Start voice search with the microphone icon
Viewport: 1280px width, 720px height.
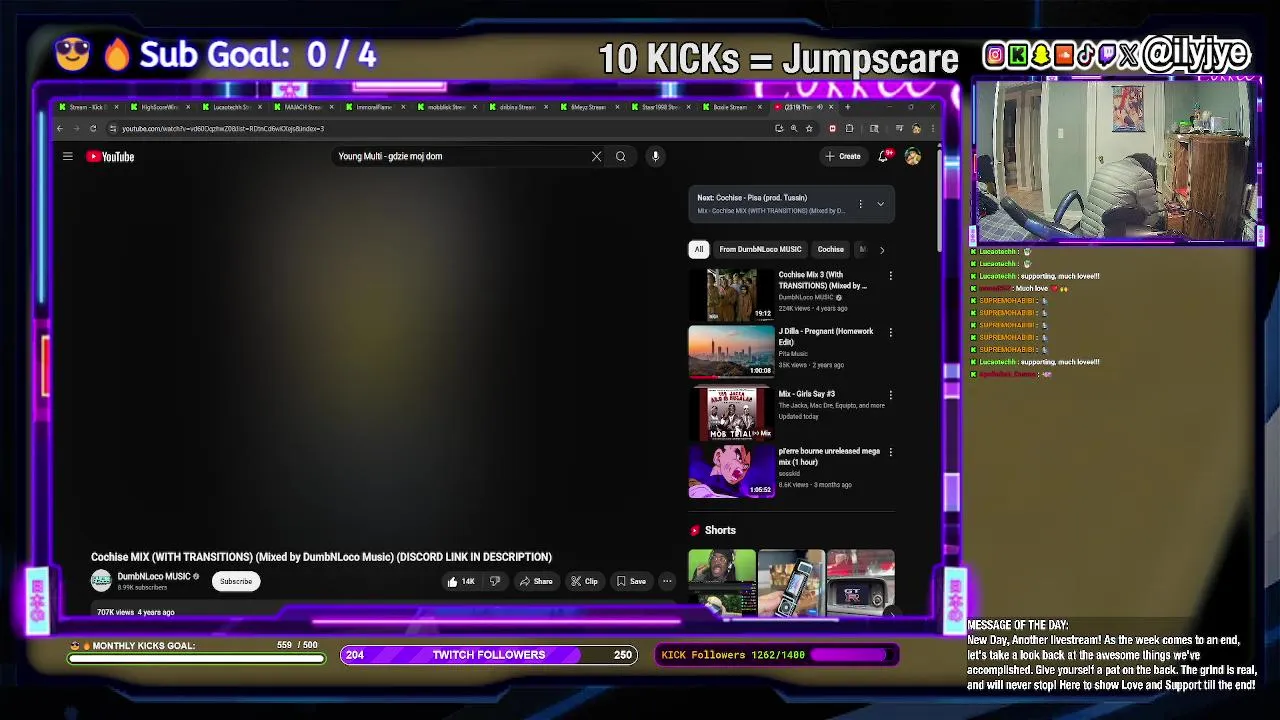(x=655, y=156)
